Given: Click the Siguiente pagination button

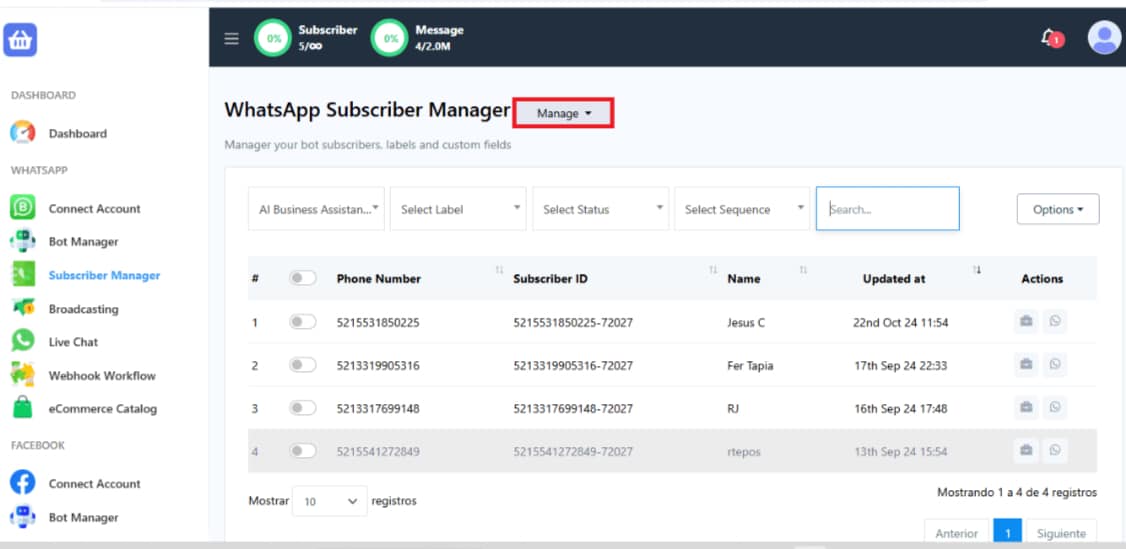Looking at the screenshot, I should point(1060,533).
